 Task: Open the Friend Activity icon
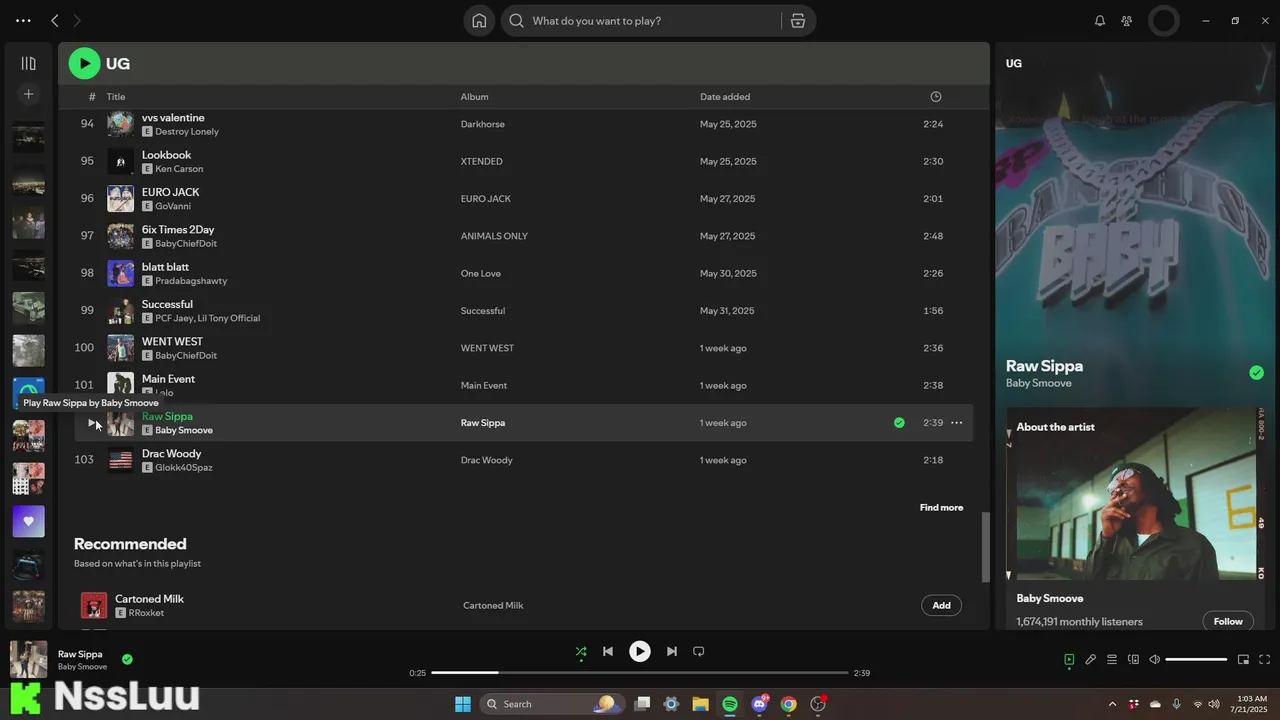click(1127, 21)
